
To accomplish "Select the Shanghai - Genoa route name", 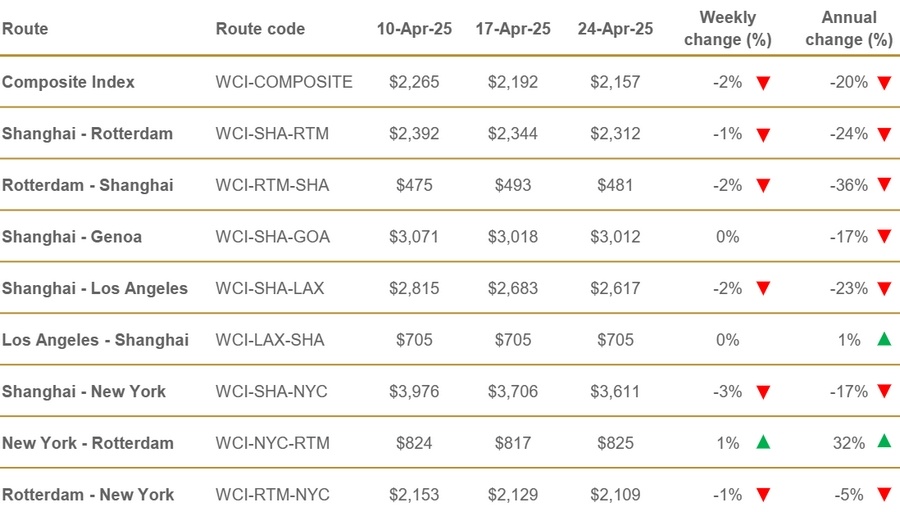I will pyautogui.click(x=72, y=237).
